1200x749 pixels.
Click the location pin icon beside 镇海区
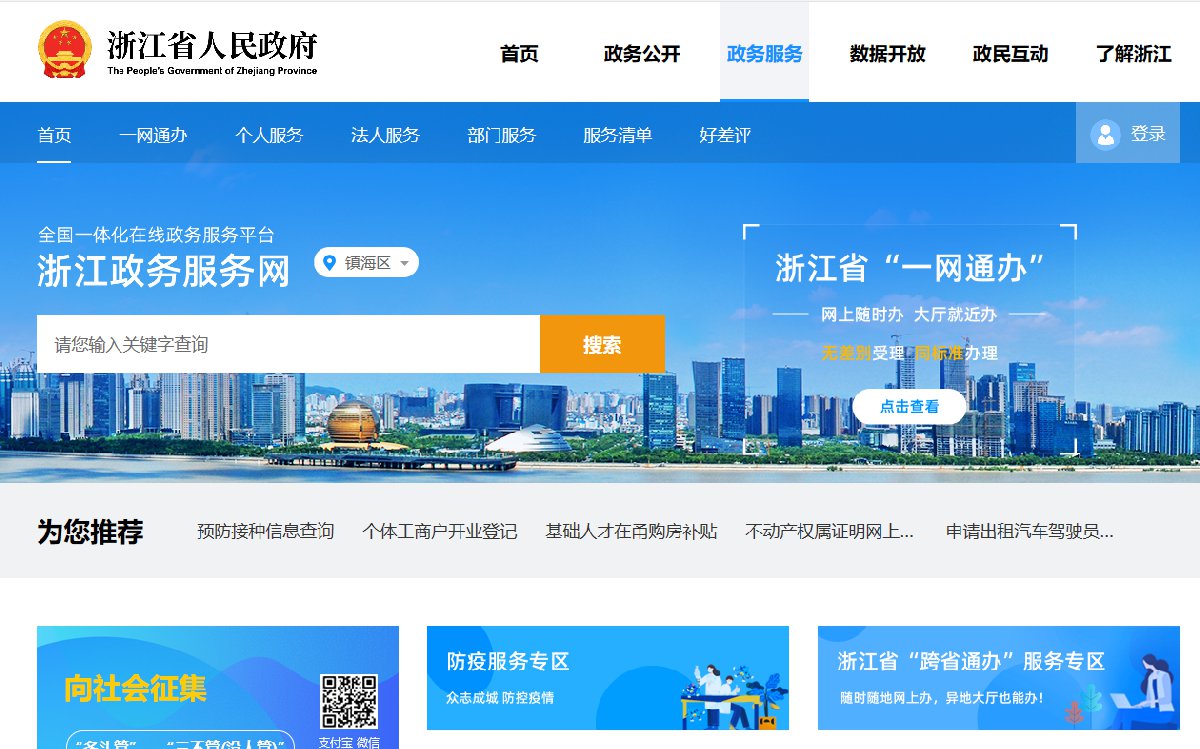[x=330, y=263]
